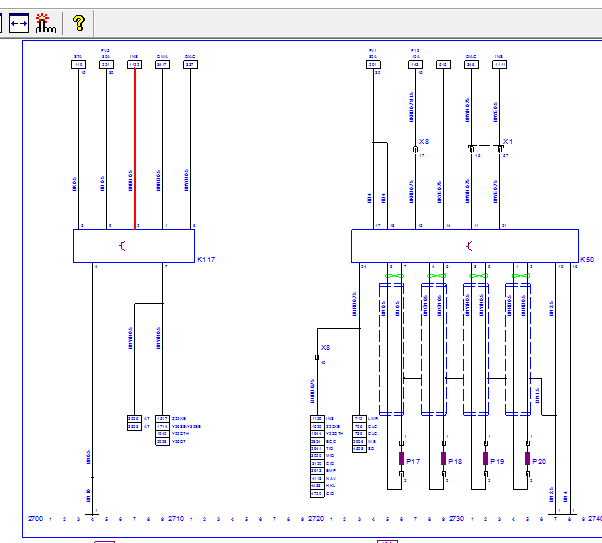Click the FV2 reference box above K117

coord(106,65)
